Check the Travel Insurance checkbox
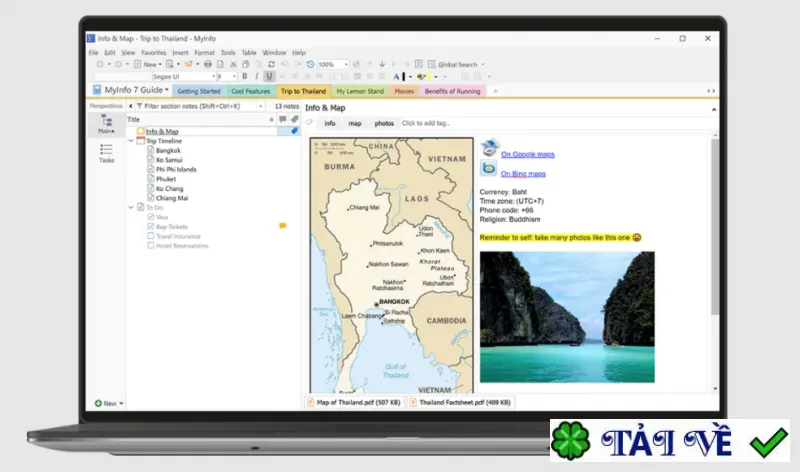800x472 pixels. pyautogui.click(x=151, y=236)
